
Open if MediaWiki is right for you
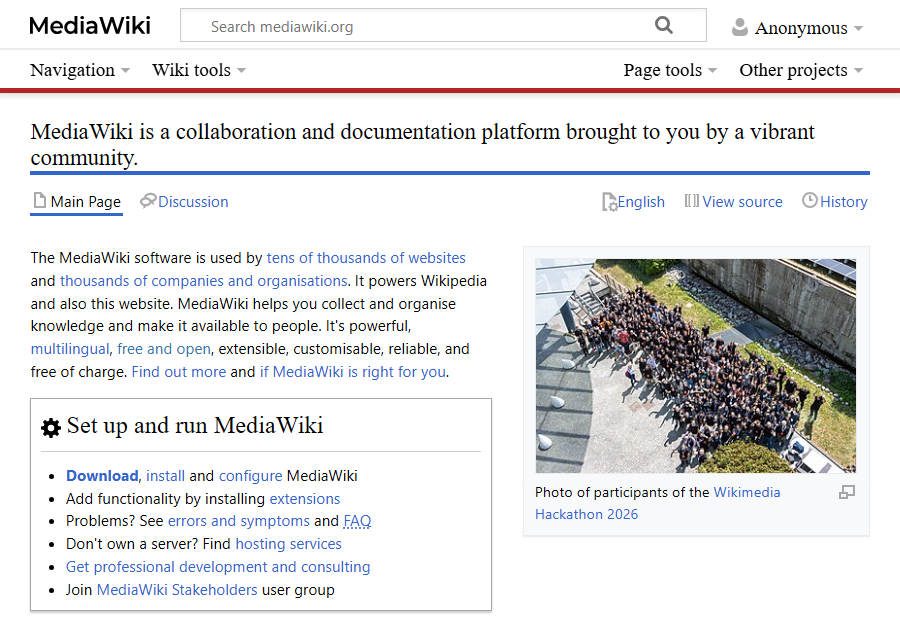coord(353,372)
